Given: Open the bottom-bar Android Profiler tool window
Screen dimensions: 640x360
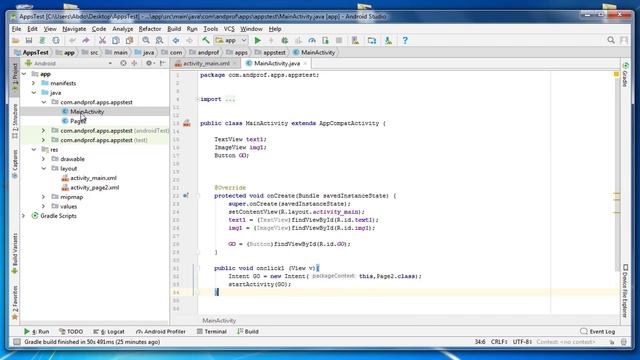Looking at the screenshot, I should [161, 331].
